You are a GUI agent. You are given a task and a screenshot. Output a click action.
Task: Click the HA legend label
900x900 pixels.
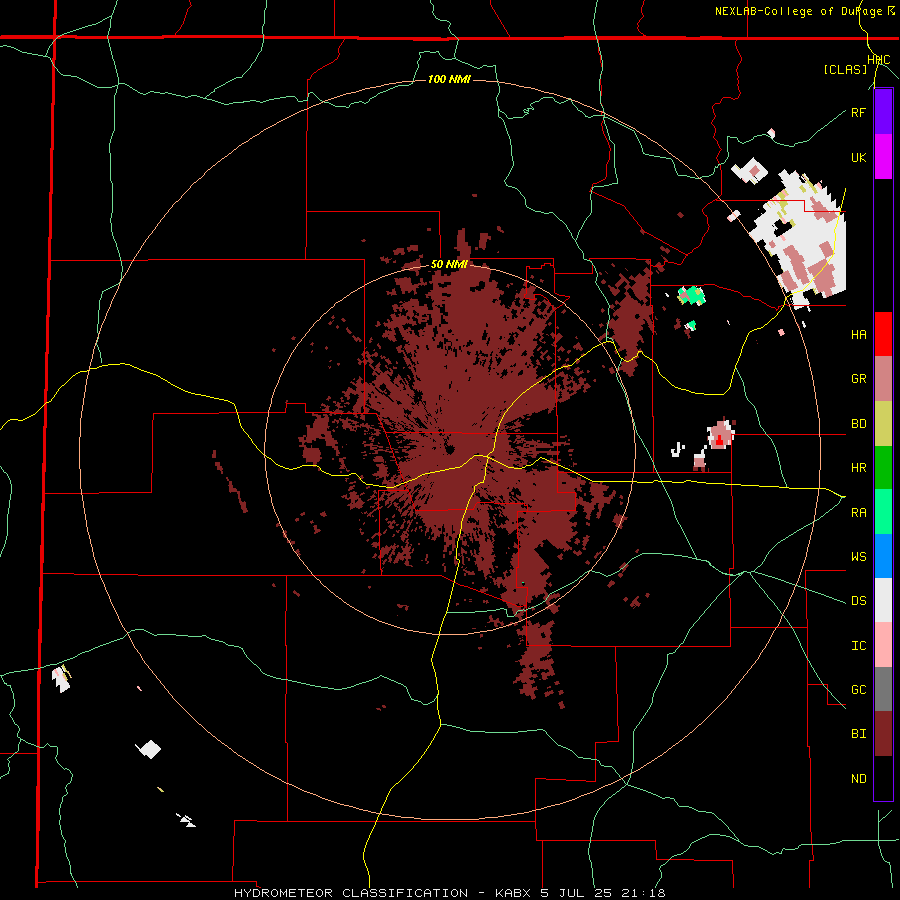859,334
